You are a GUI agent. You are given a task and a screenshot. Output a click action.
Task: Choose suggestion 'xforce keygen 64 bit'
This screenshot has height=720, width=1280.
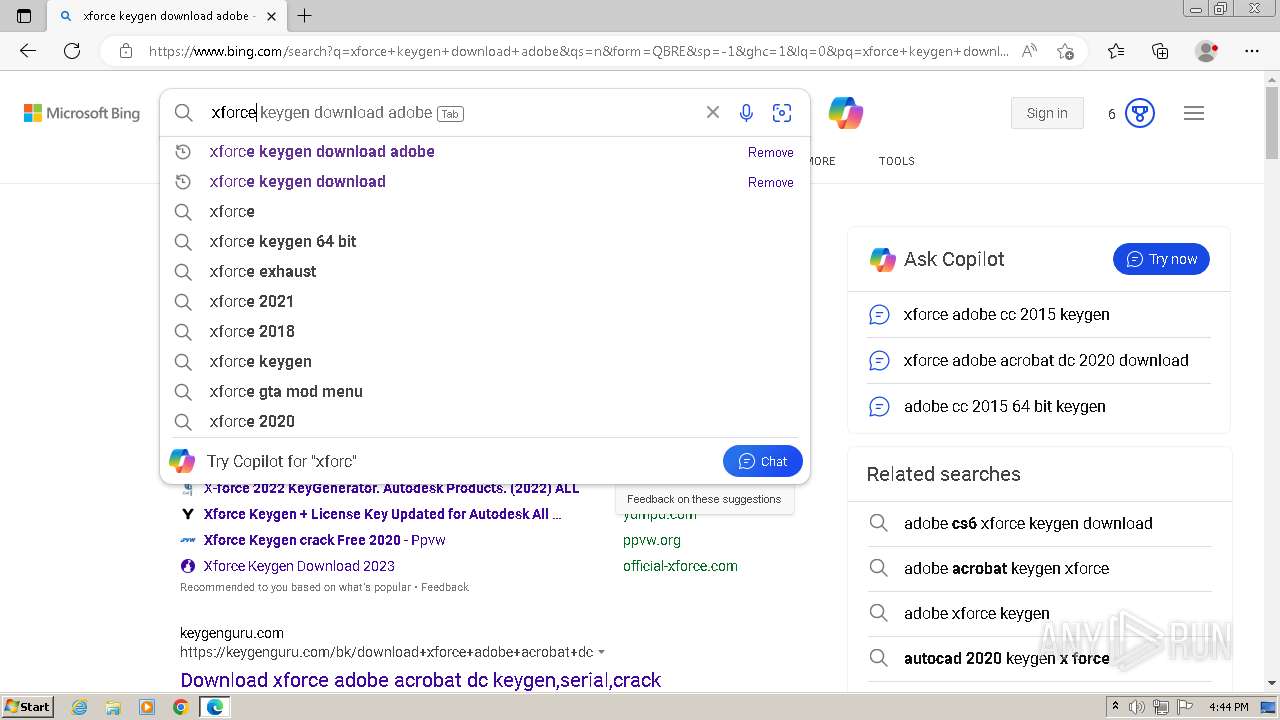485,242
